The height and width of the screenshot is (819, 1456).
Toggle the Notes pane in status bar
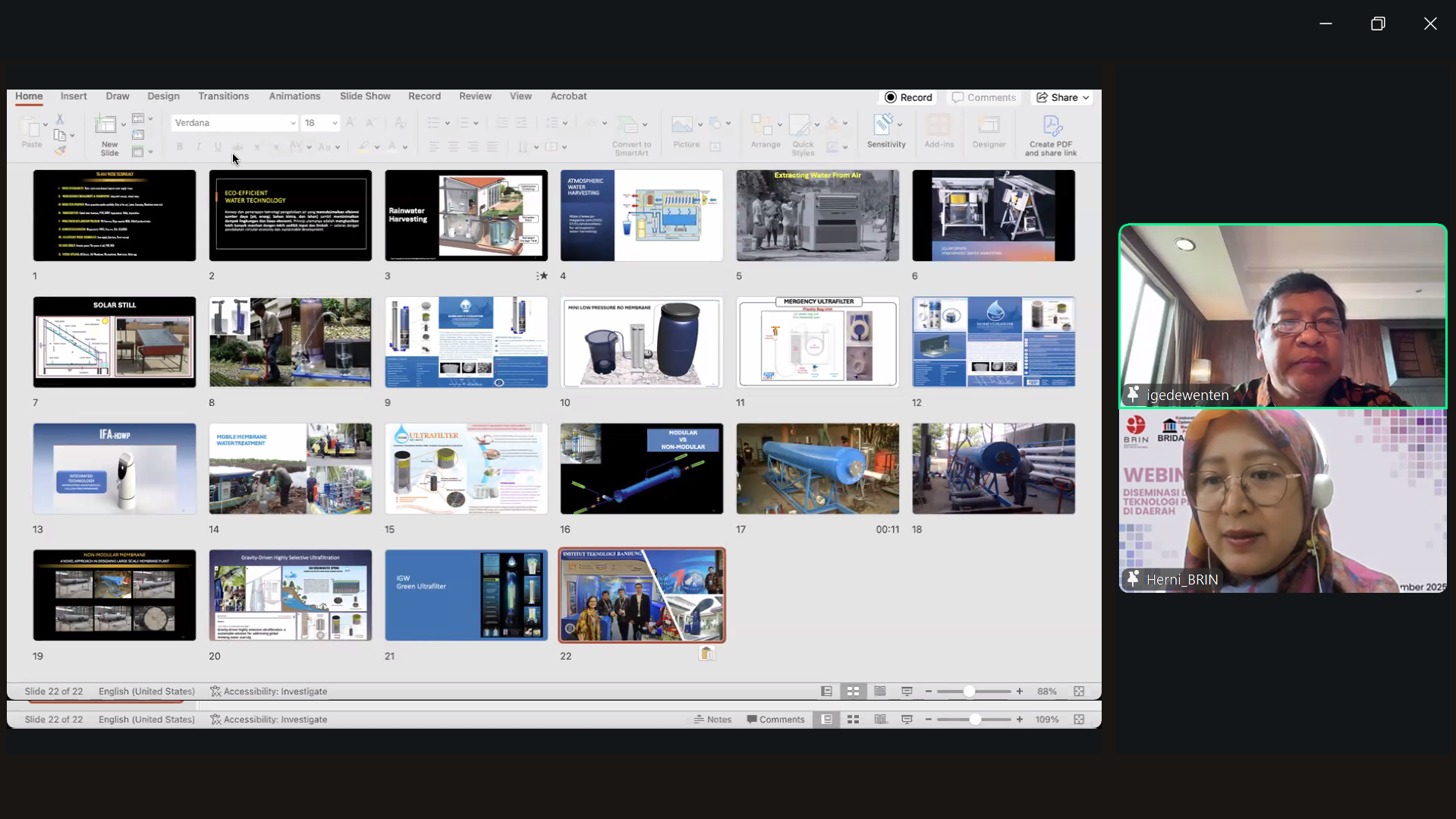click(x=713, y=720)
